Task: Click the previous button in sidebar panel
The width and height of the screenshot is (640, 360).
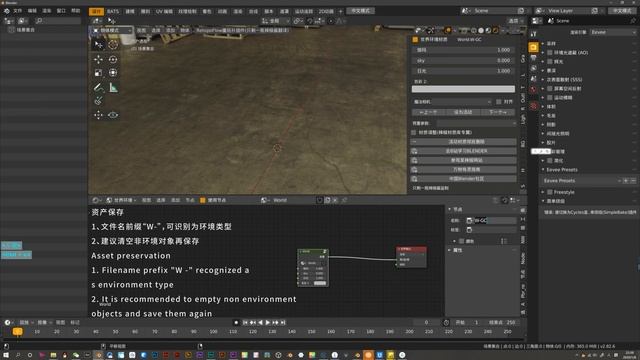Action: click(x=428, y=112)
